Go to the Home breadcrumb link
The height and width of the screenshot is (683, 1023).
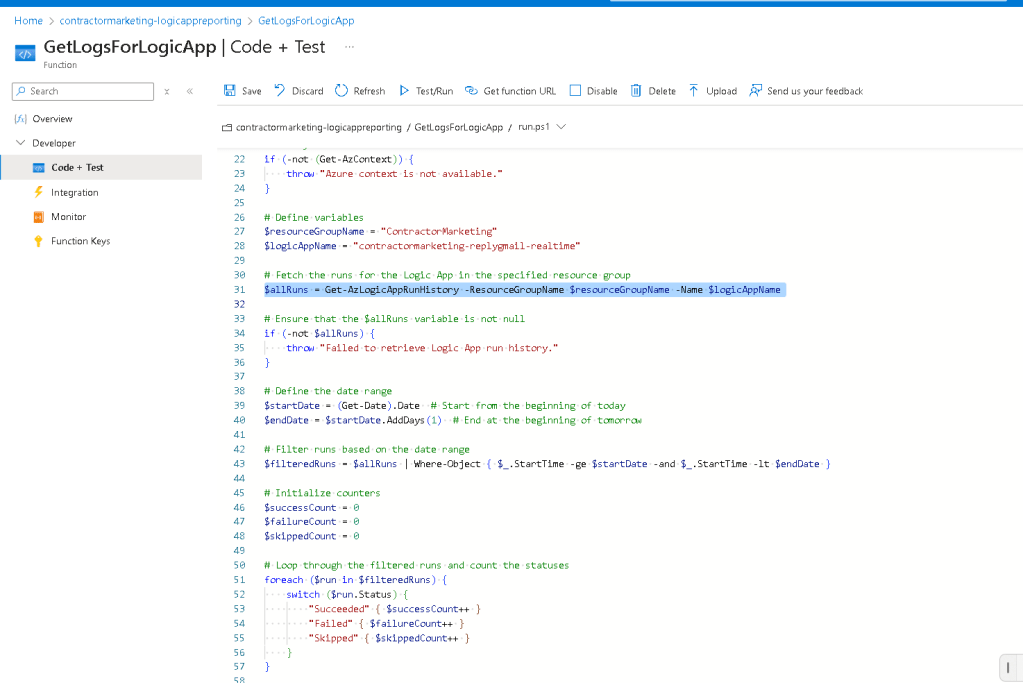[x=28, y=21]
